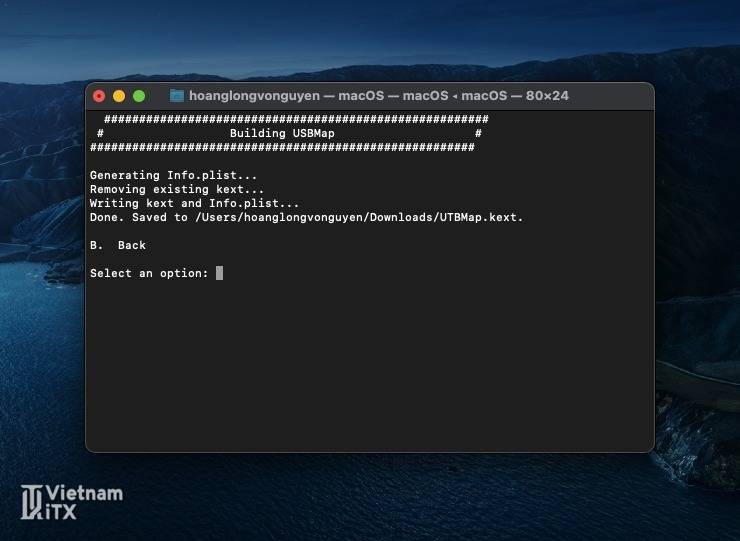The image size is (740, 541).
Task: Click the hash row beneath Building USBMap
Action: (282, 147)
